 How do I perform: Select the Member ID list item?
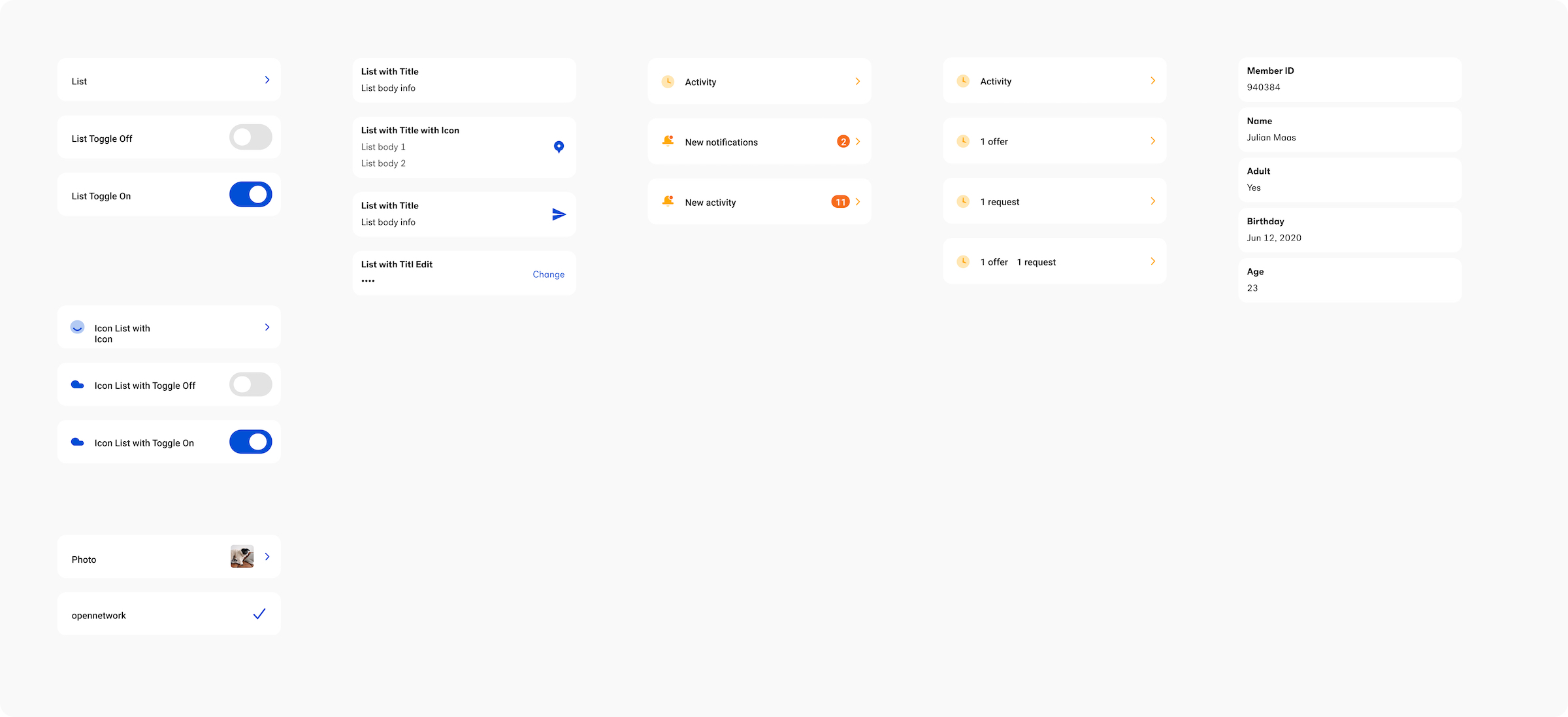1349,79
